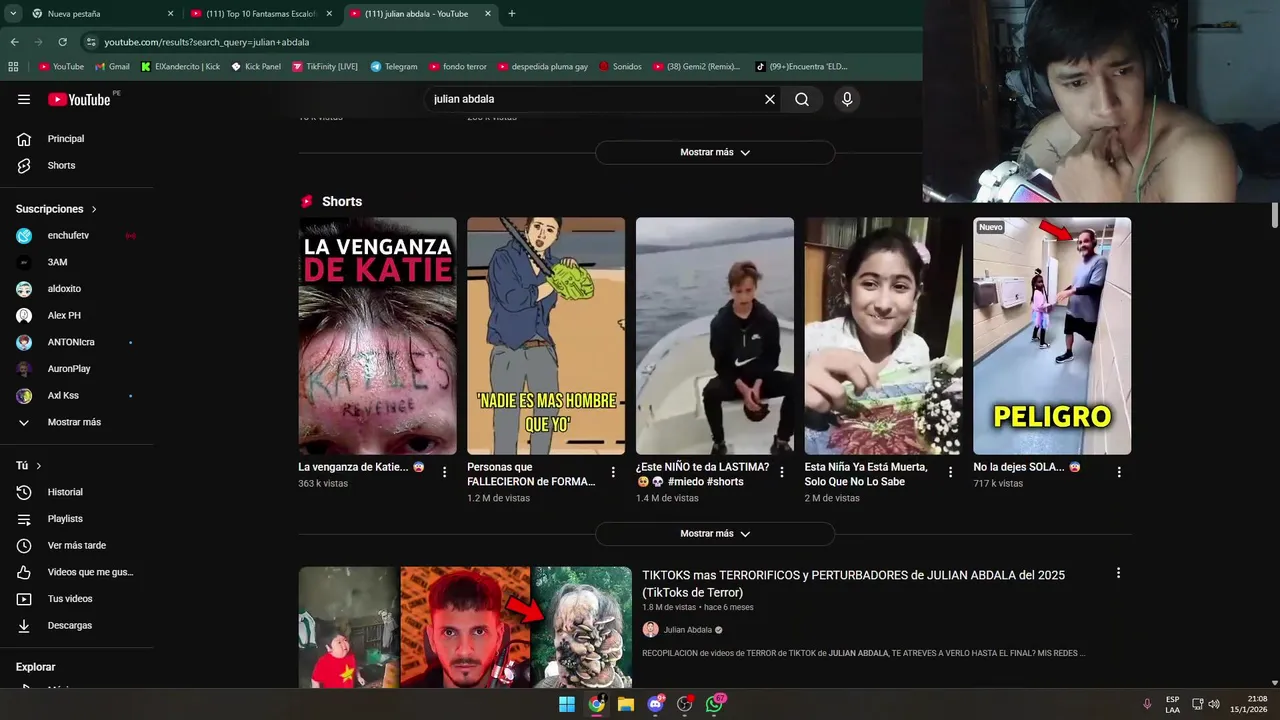Open a new browser tab with plus

(512, 14)
